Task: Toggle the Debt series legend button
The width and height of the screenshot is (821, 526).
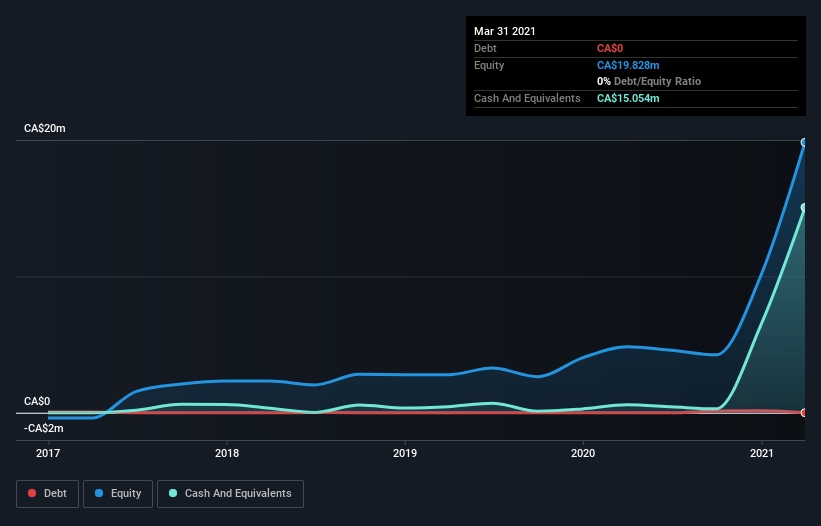Action: (x=48, y=494)
